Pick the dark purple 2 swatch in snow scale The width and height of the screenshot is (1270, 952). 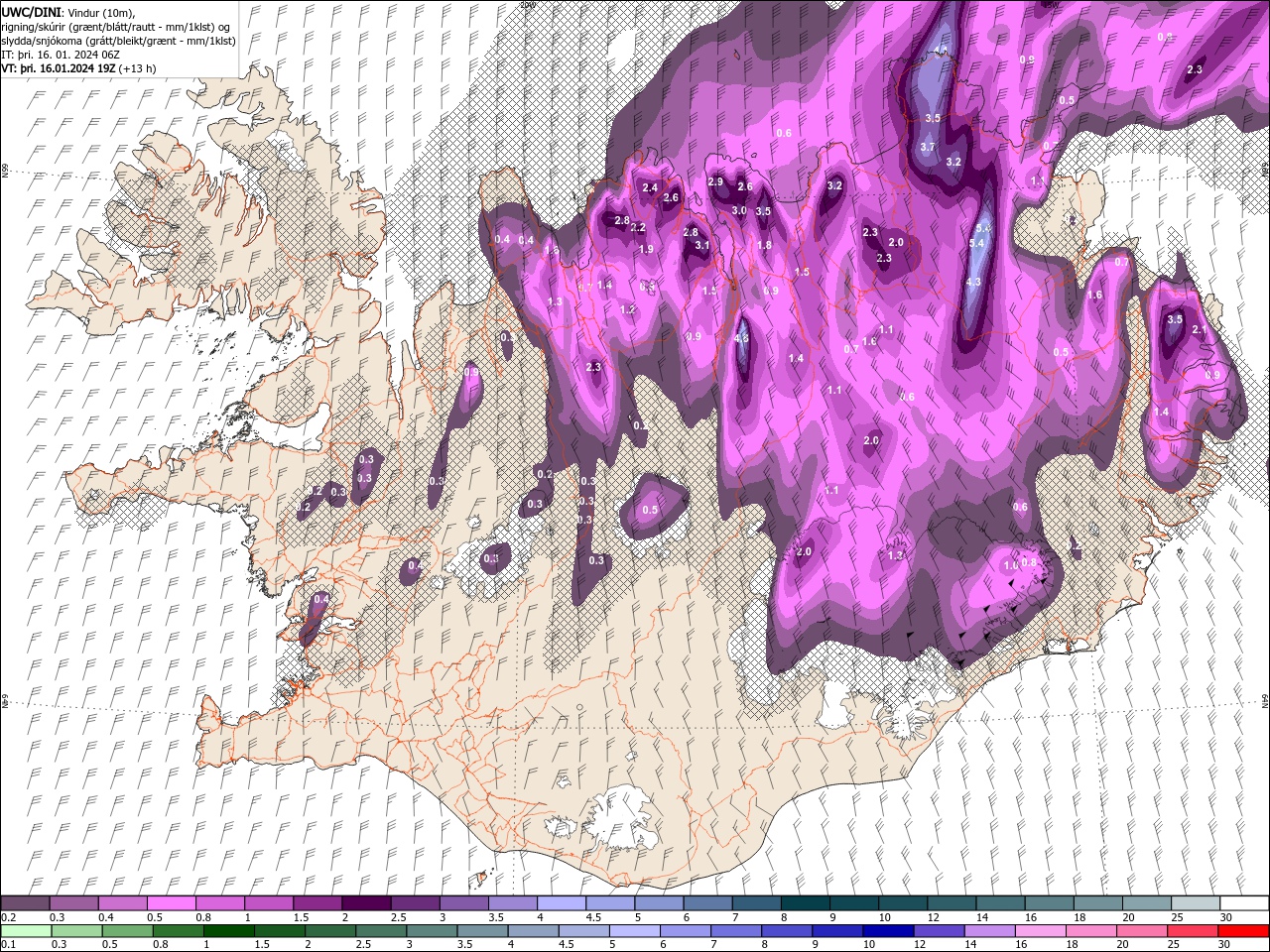pyautogui.click(x=366, y=902)
